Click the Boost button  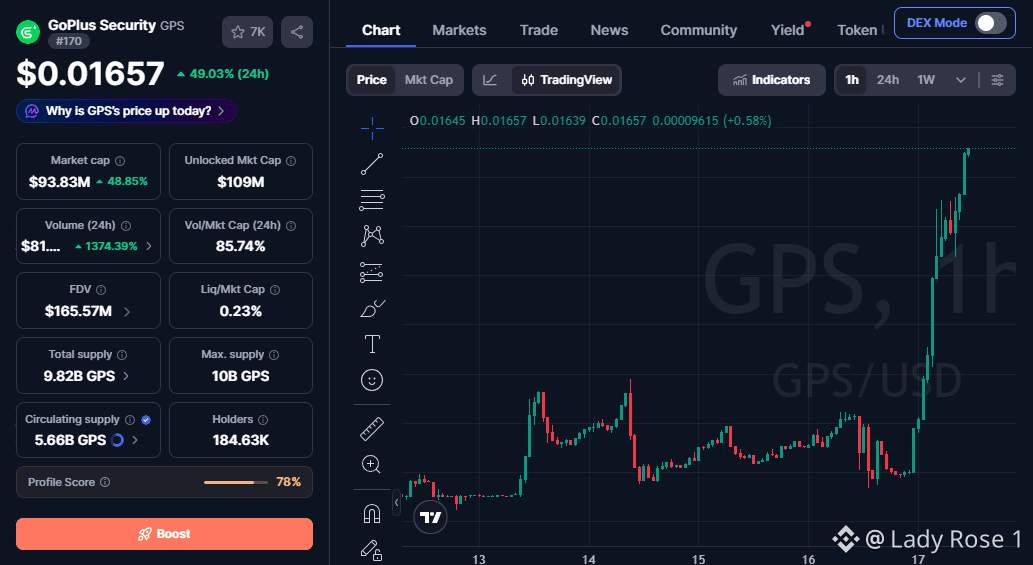164,534
